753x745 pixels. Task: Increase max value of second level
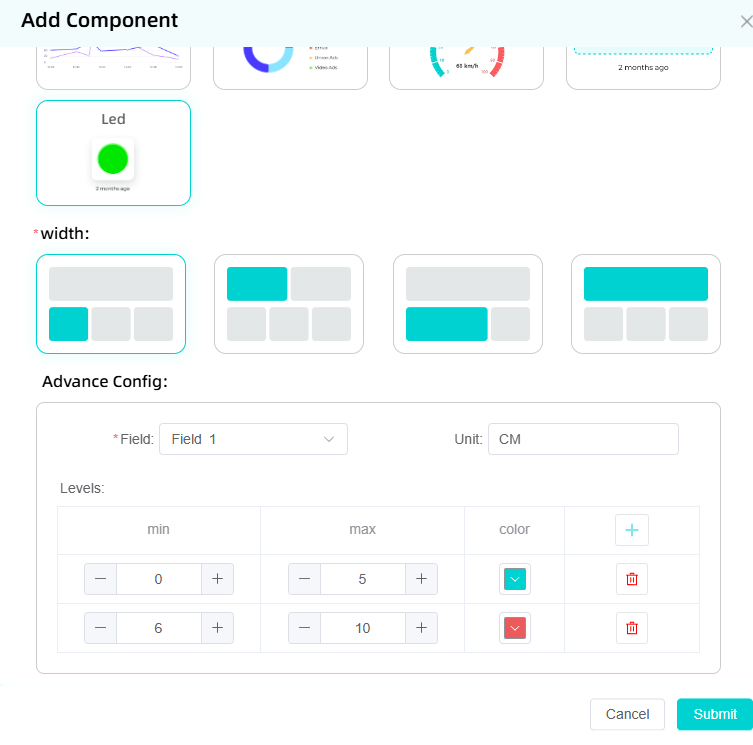(x=421, y=628)
